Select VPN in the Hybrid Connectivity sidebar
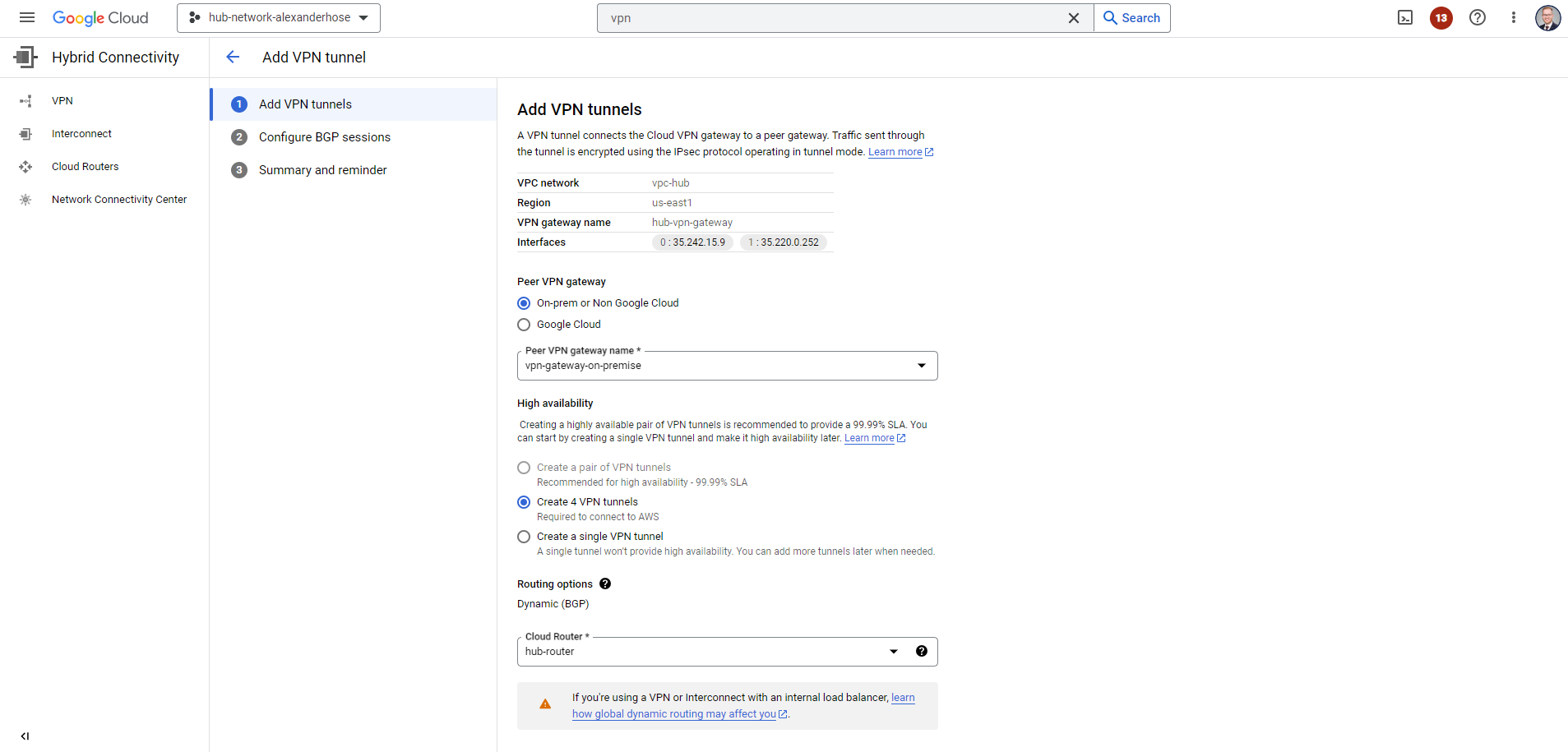The height and width of the screenshot is (752, 1568). [62, 100]
